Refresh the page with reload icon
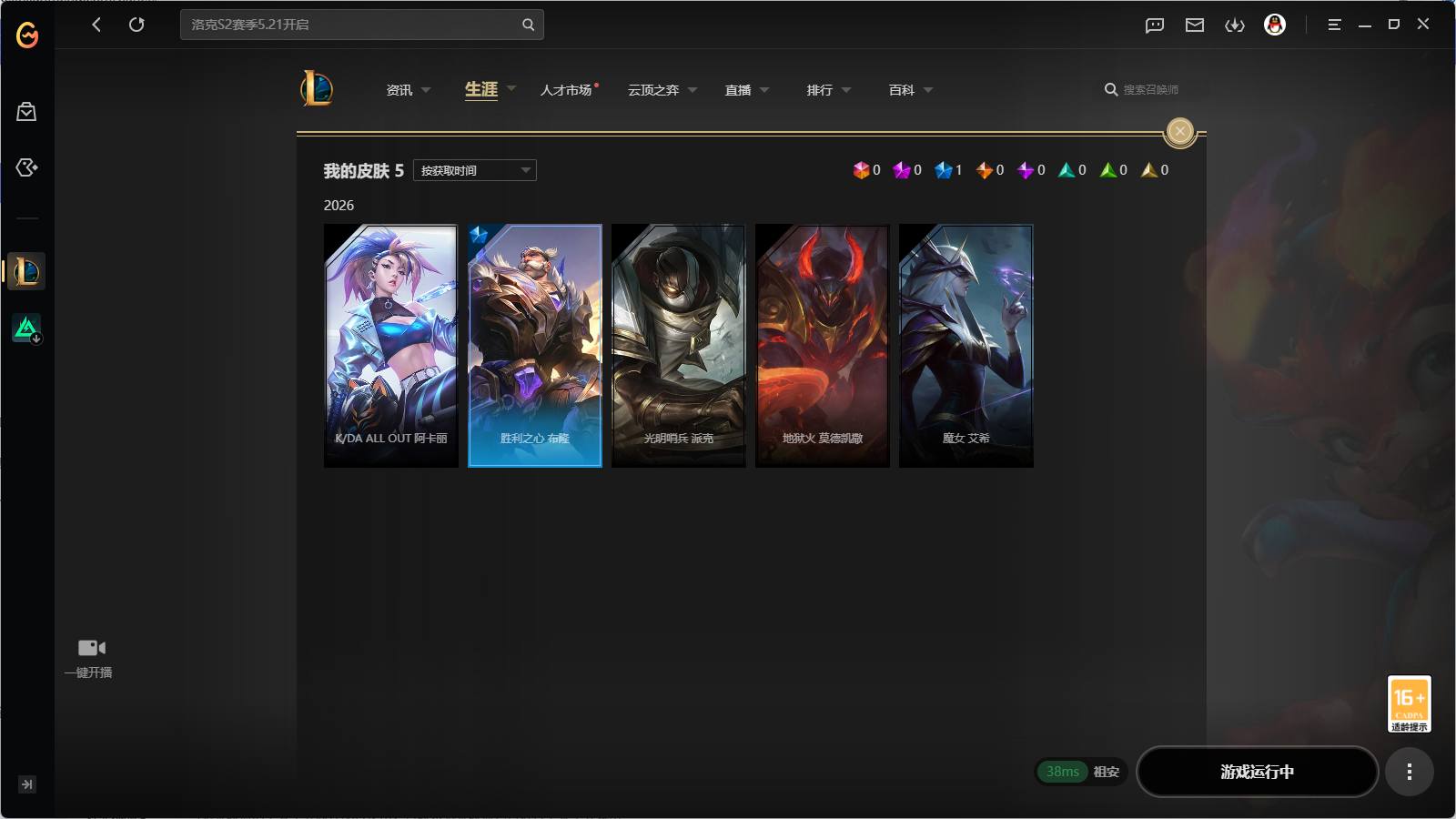This screenshot has width=1456, height=819. 136,25
